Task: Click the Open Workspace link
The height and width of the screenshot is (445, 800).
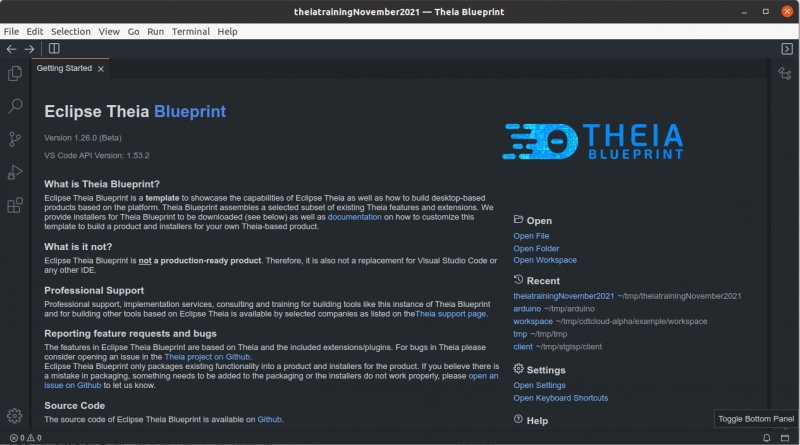Action: pos(545,260)
